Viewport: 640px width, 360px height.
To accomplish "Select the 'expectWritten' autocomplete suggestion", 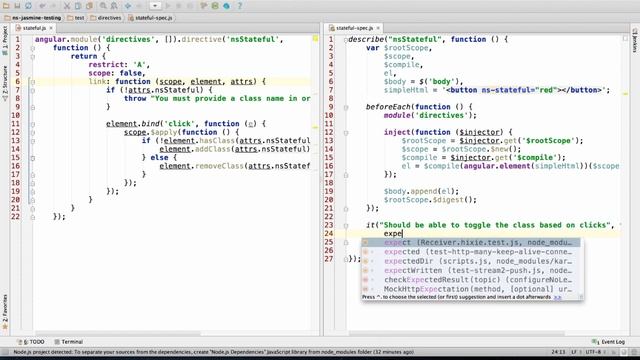I will coord(471,271).
